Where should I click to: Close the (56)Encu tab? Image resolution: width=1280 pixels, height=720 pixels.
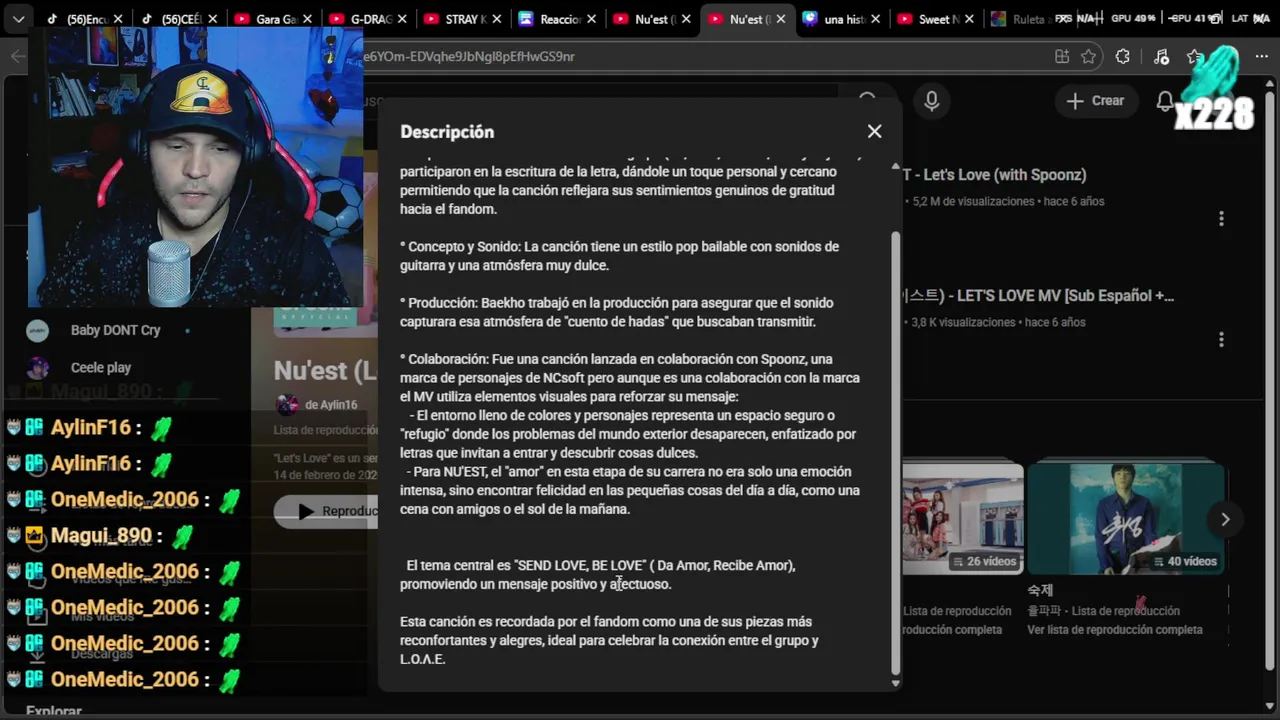(118, 19)
